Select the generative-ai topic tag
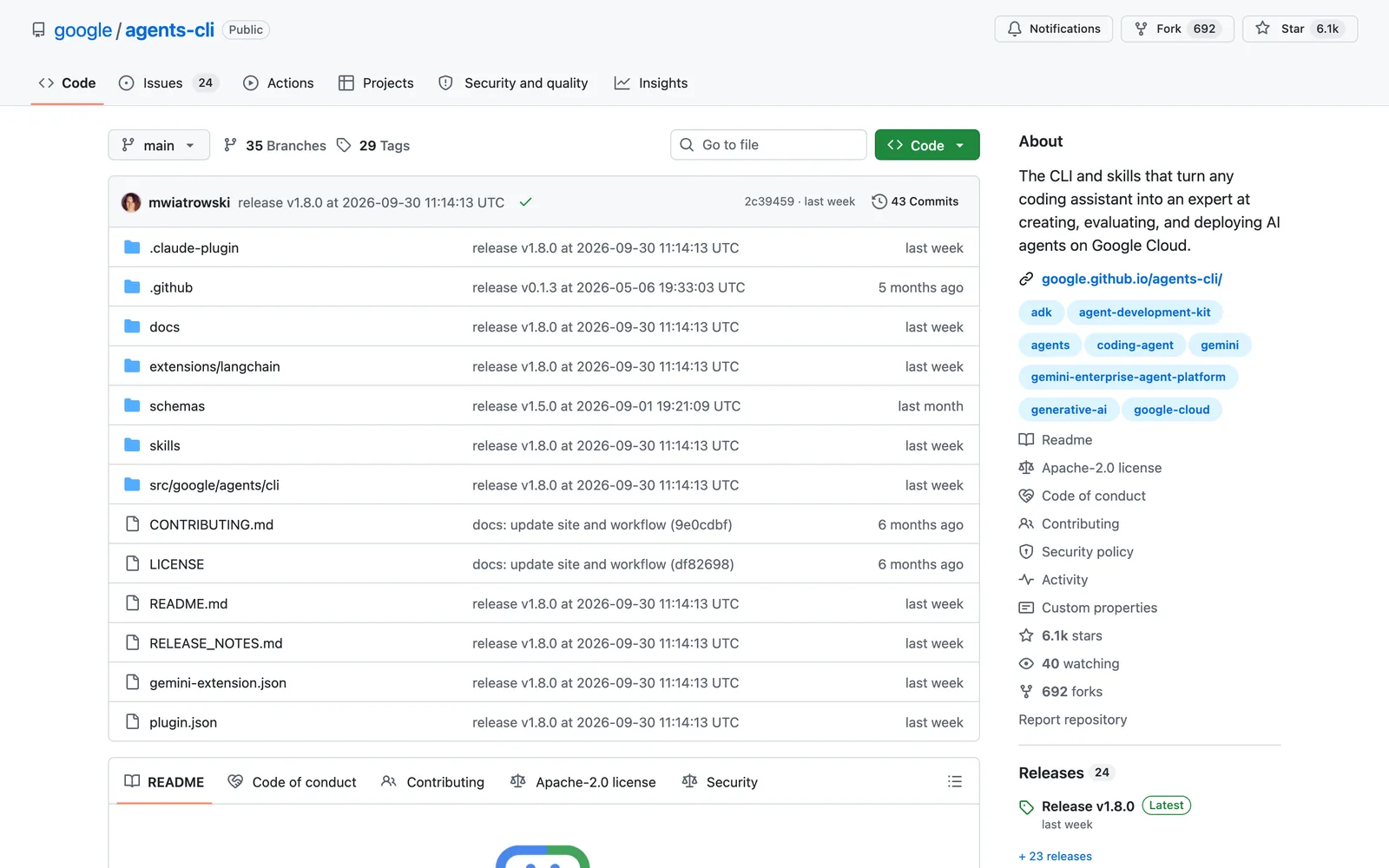Image resolution: width=1389 pixels, height=868 pixels. (1069, 410)
